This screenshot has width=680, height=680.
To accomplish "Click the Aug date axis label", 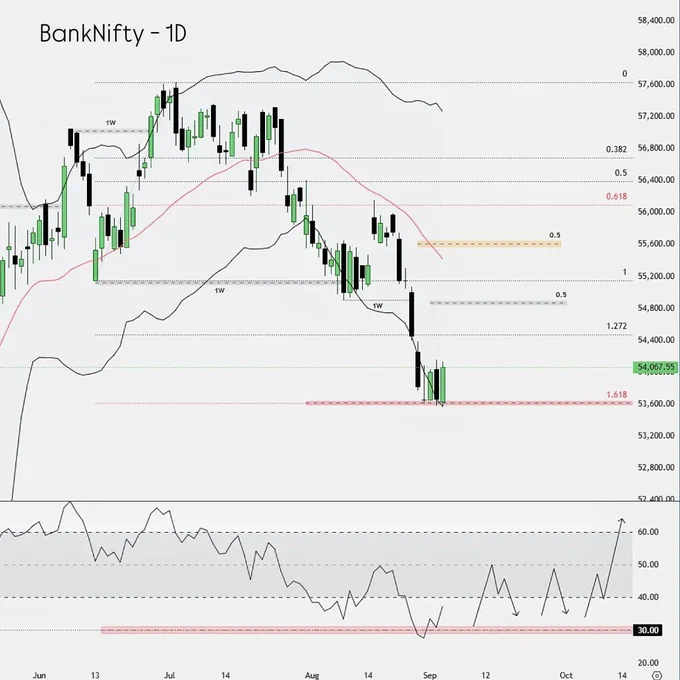I will click(312, 675).
